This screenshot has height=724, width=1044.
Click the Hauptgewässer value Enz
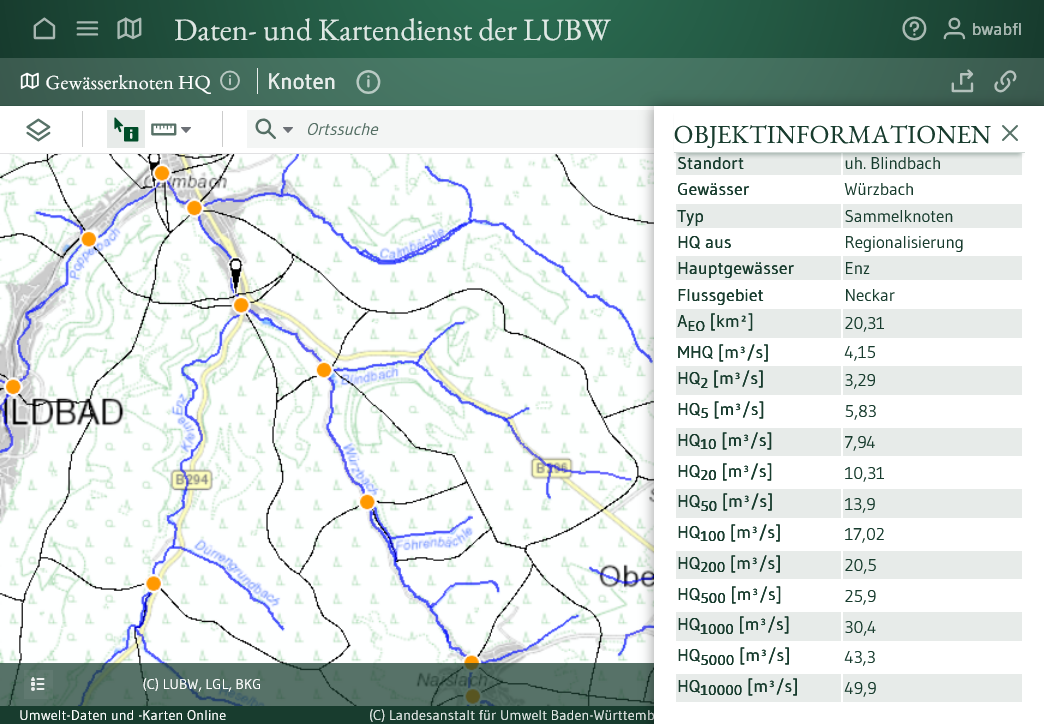coord(857,268)
